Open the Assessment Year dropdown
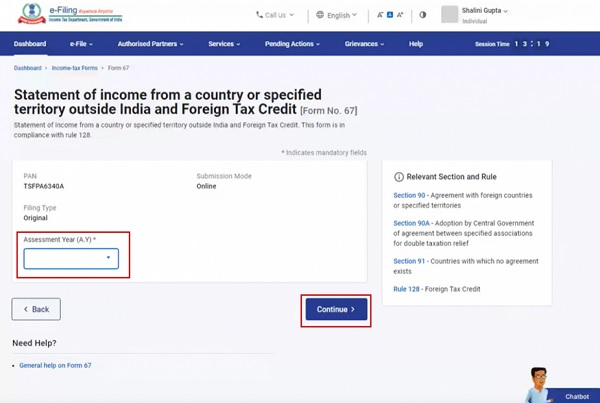The image size is (600, 403). [x=71, y=259]
